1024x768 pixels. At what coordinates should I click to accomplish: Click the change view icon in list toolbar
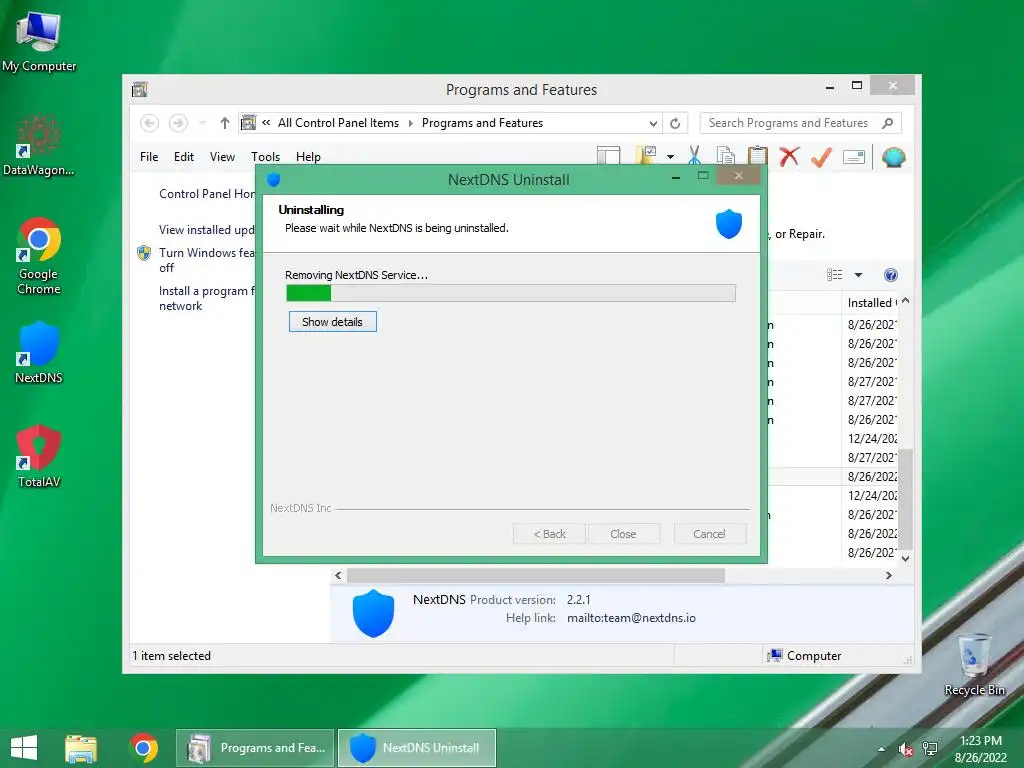pos(835,275)
